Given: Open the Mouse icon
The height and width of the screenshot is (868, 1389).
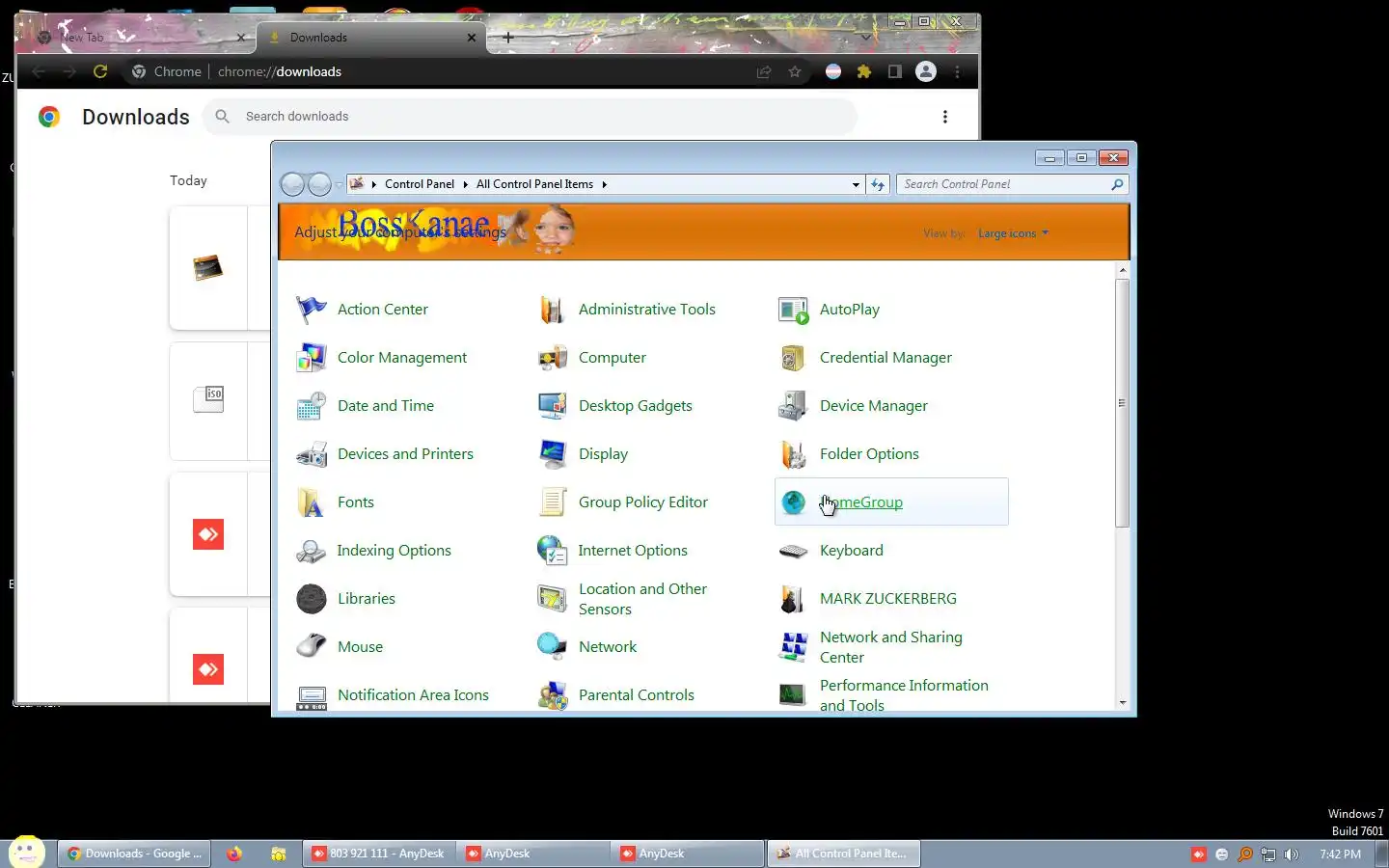Looking at the screenshot, I should (311, 647).
